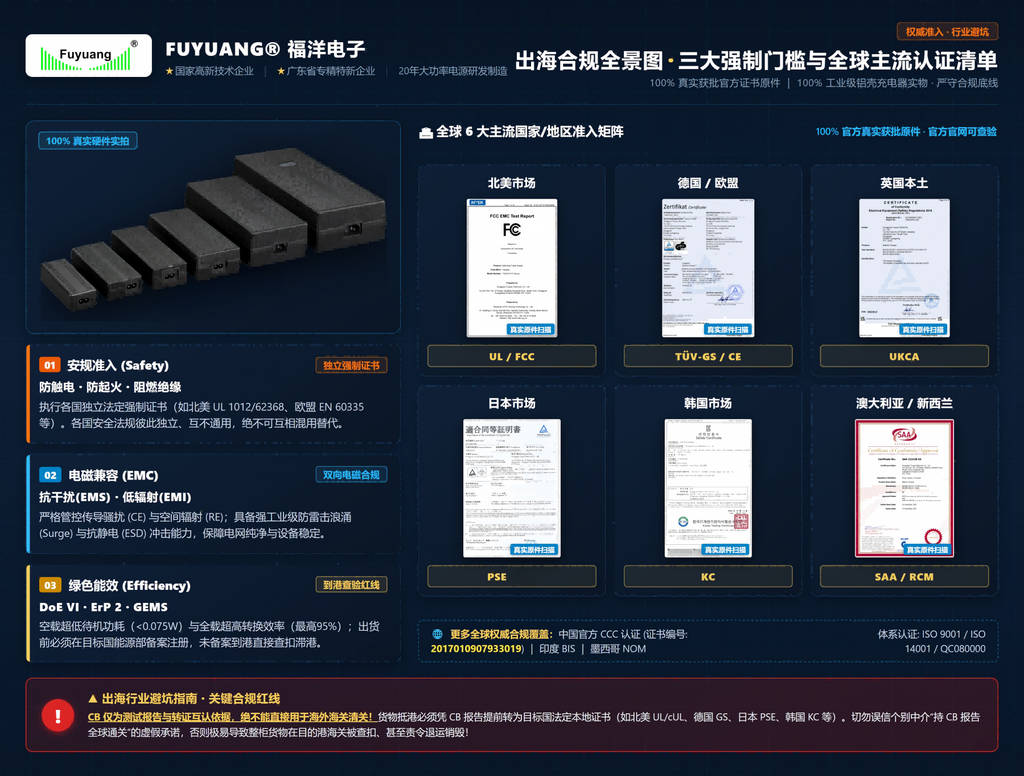1024x776 pixels.
Task: Click the CCC certificate number 2017010907933019
Action: pos(477,649)
